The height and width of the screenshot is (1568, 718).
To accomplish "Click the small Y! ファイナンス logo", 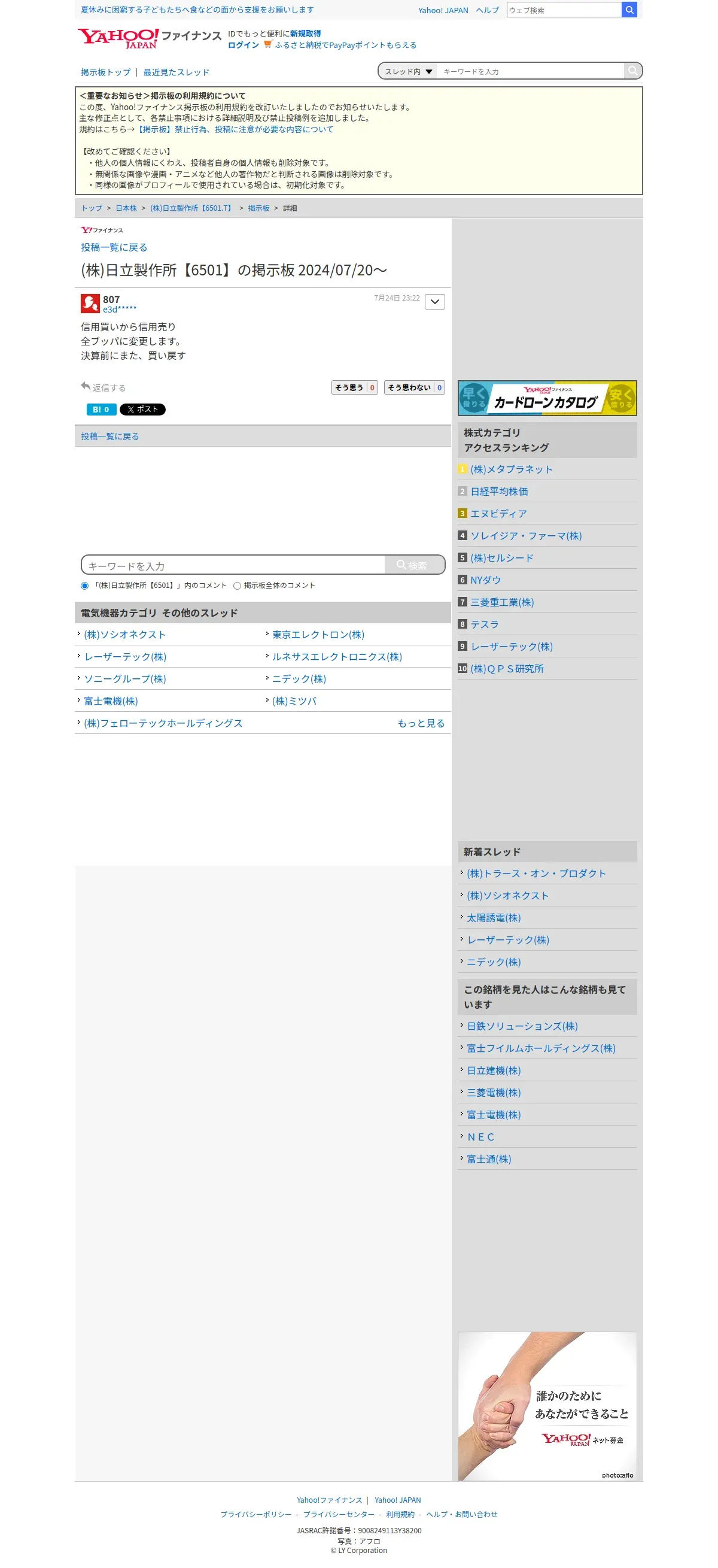I will (x=102, y=230).
